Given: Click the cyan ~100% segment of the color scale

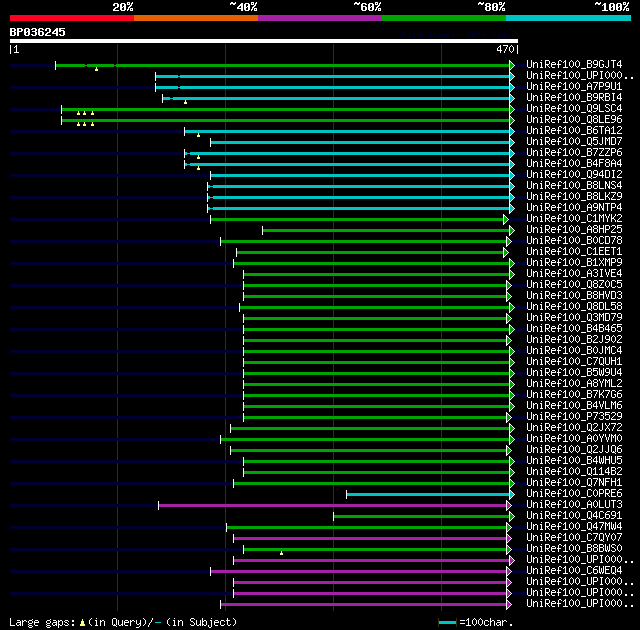Looking at the screenshot, I should pyautogui.click(x=569, y=18).
